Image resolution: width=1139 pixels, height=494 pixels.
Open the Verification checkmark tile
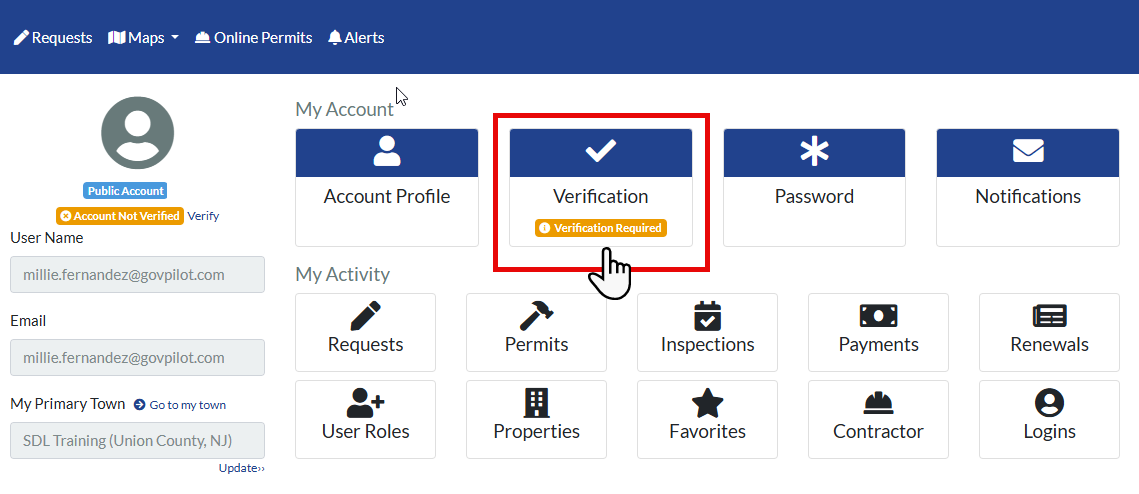pos(600,187)
